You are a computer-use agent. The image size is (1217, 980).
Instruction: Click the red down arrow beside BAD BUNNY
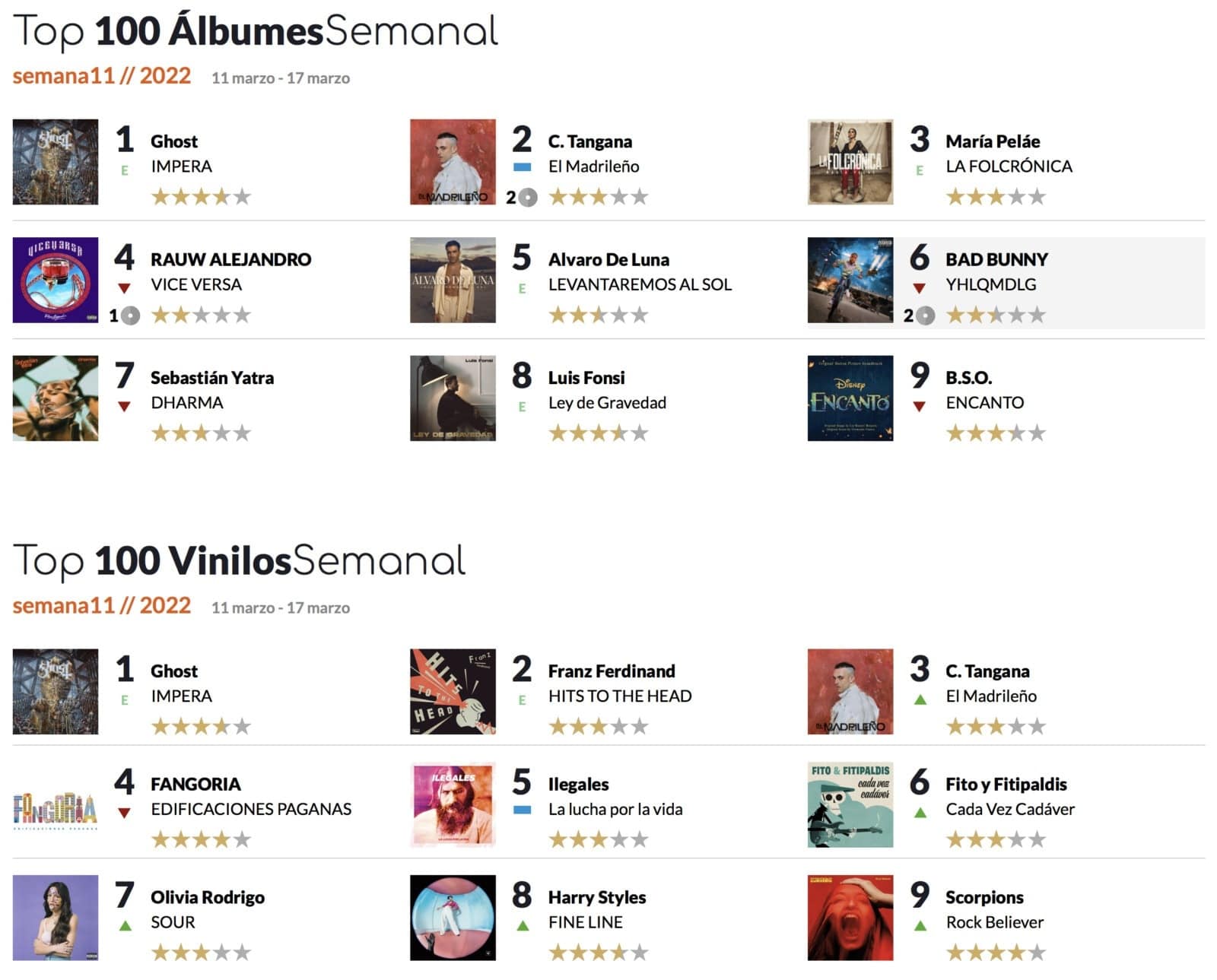point(919,289)
